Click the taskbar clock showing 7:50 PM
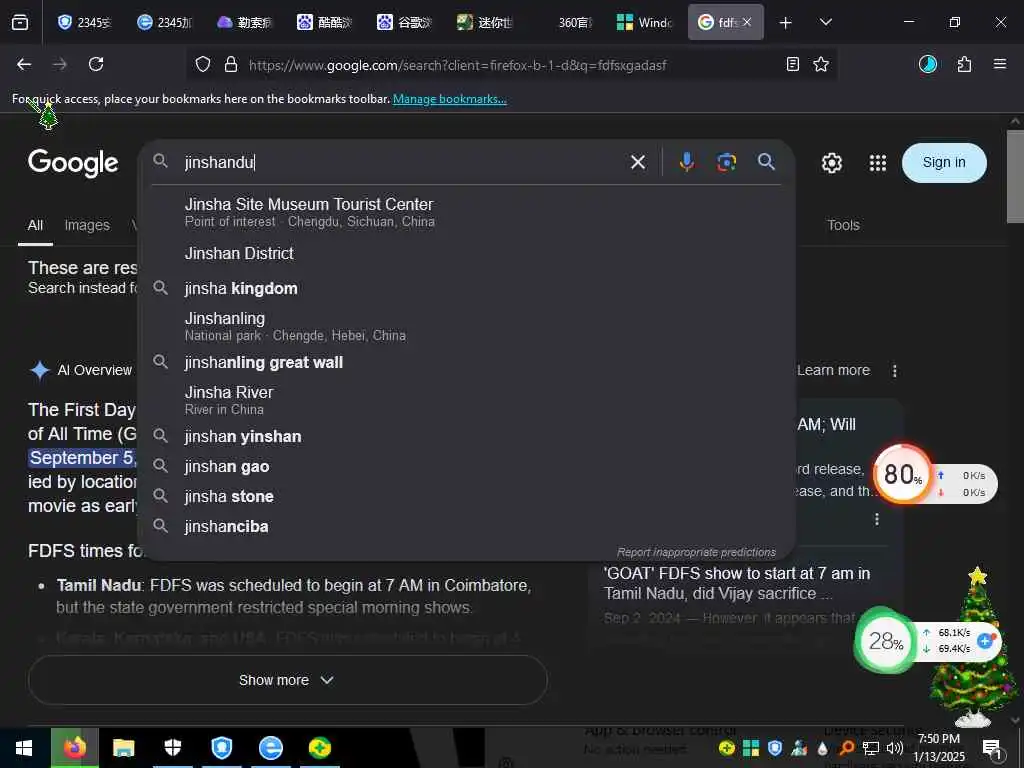 pos(938,747)
